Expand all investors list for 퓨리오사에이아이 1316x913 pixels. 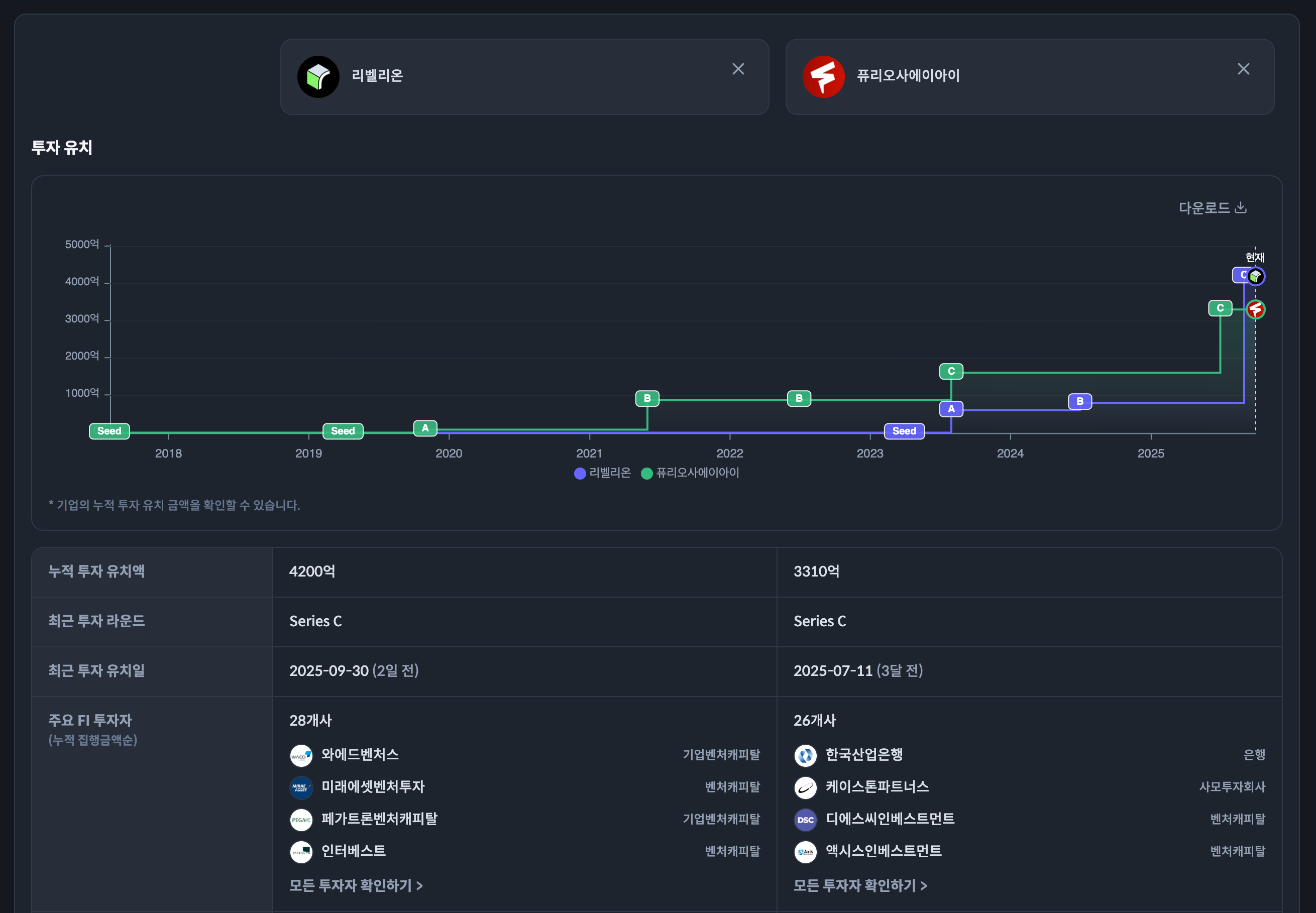[859, 885]
